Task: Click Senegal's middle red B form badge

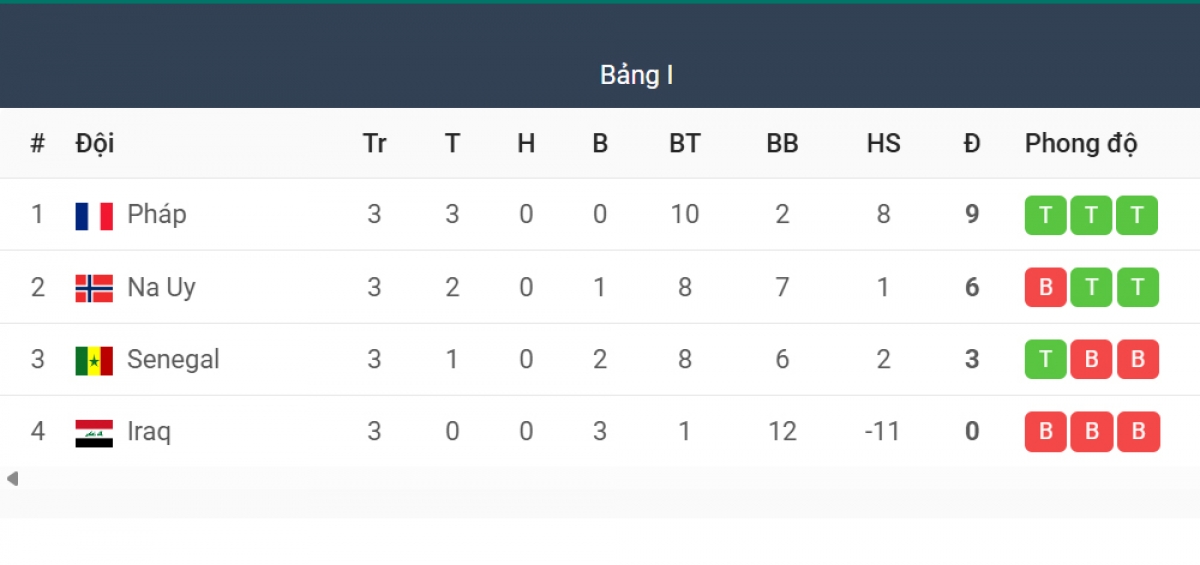Action: coord(1092,359)
